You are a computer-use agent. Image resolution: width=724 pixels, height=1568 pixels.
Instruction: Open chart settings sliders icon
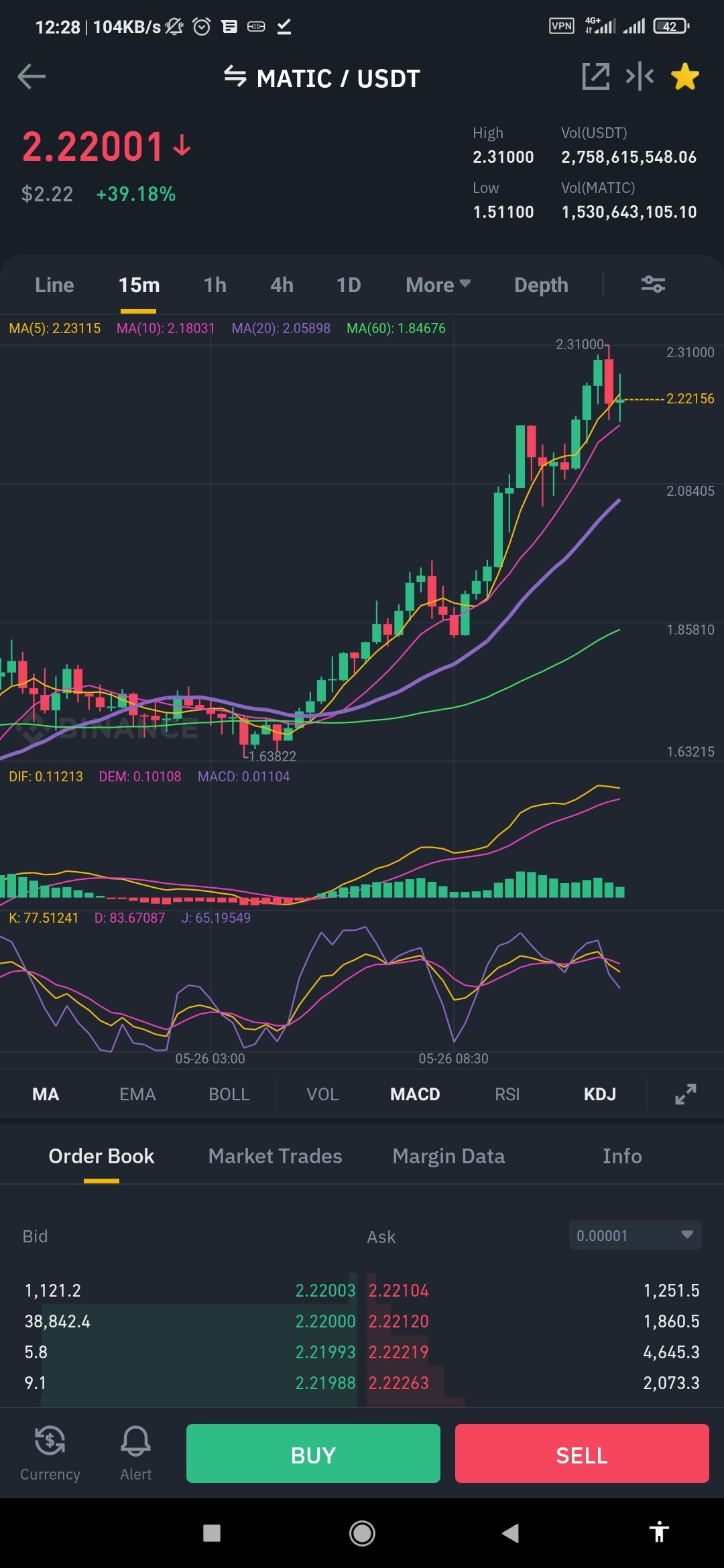click(x=653, y=285)
